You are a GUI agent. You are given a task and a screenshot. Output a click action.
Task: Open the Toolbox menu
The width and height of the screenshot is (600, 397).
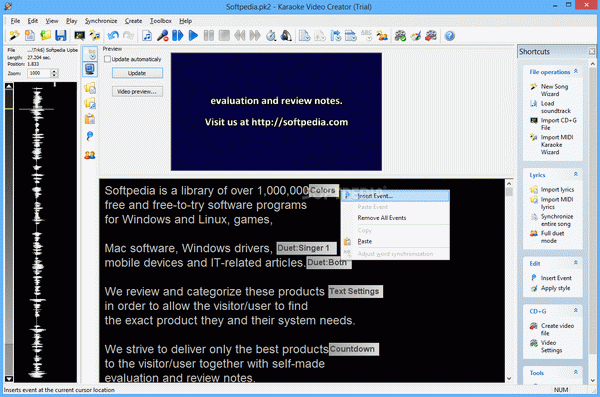161,21
